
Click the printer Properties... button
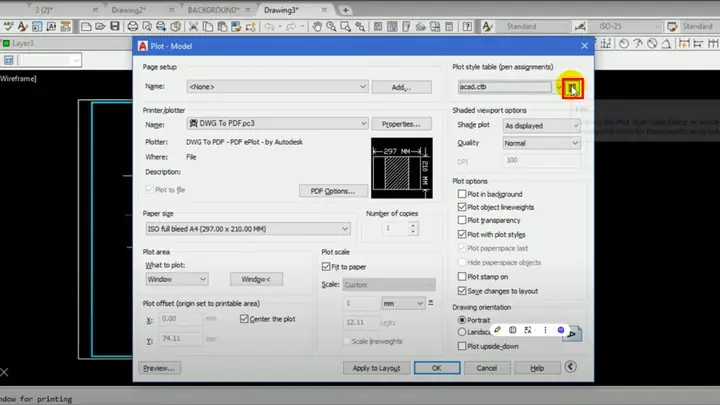401,124
